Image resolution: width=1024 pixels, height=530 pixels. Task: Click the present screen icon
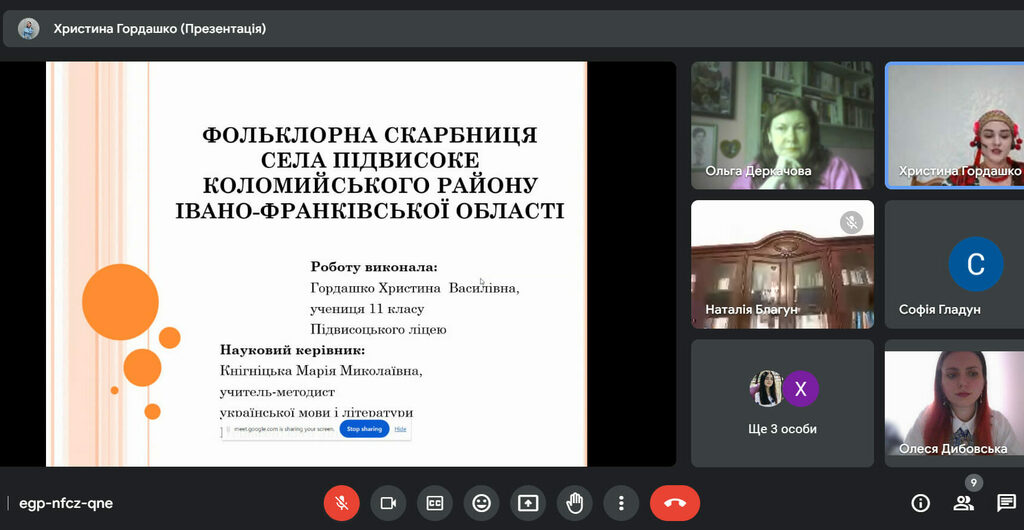(x=528, y=503)
